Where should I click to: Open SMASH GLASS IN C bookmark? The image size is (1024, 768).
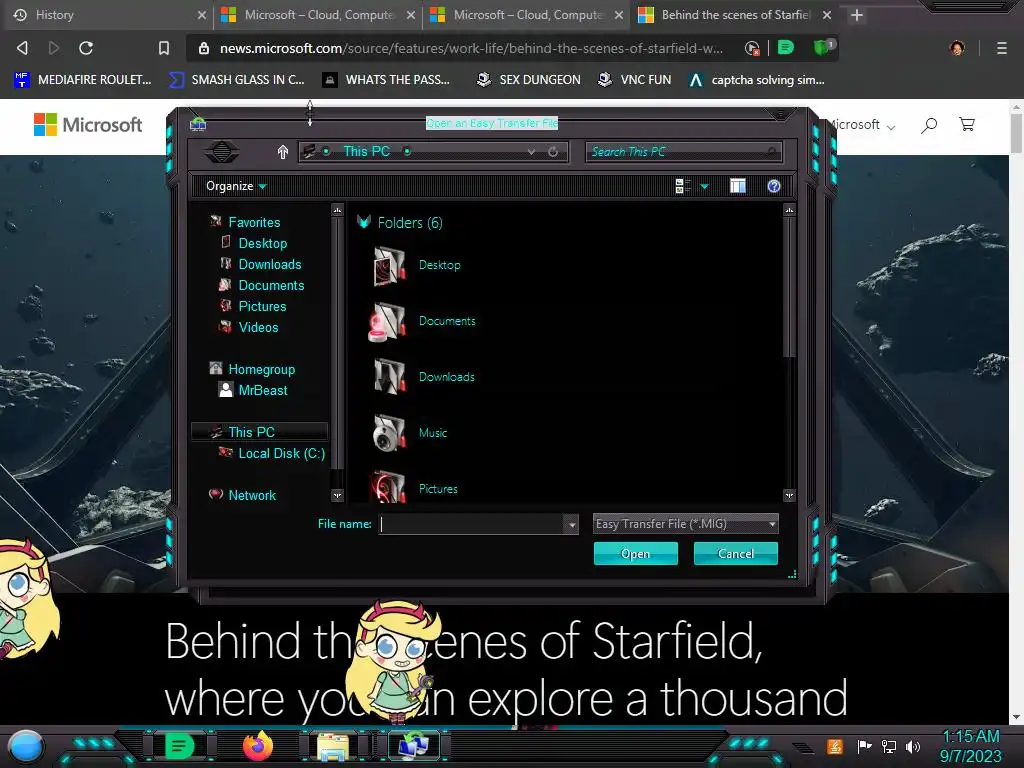pyautogui.click(x=236, y=80)
